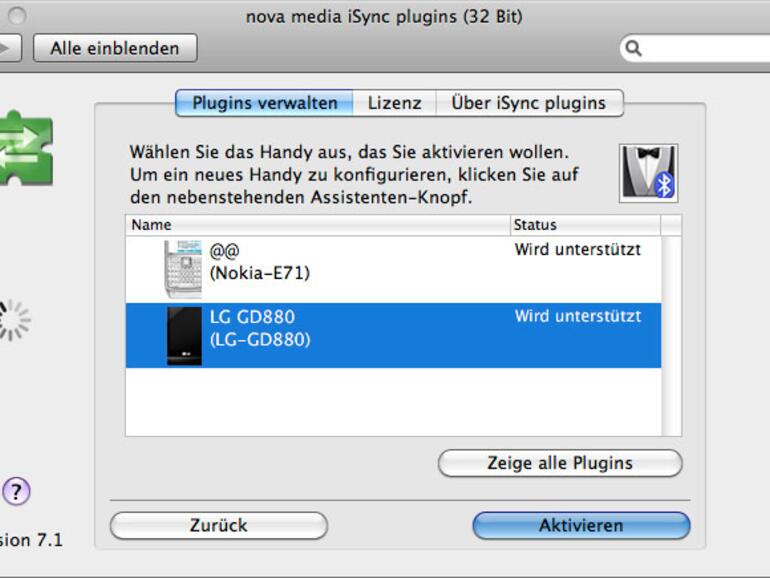The height and width of the screenshot is (578, 770).
Task: Click the Zeige alle Plugins button
Action: (560, 463)
